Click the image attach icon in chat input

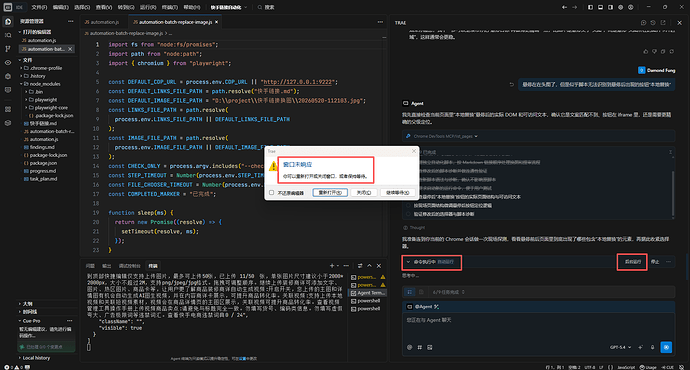[430, 347]
